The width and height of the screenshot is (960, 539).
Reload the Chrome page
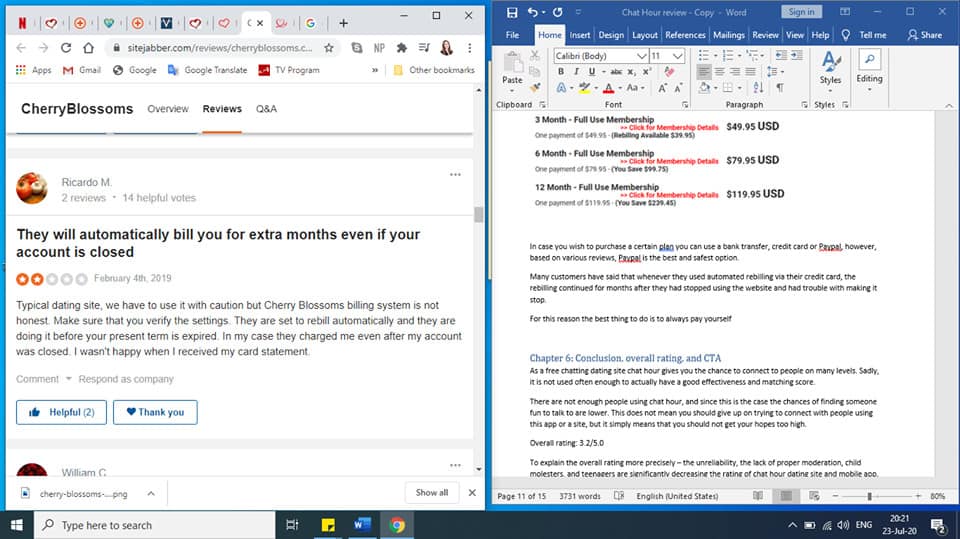66,48
